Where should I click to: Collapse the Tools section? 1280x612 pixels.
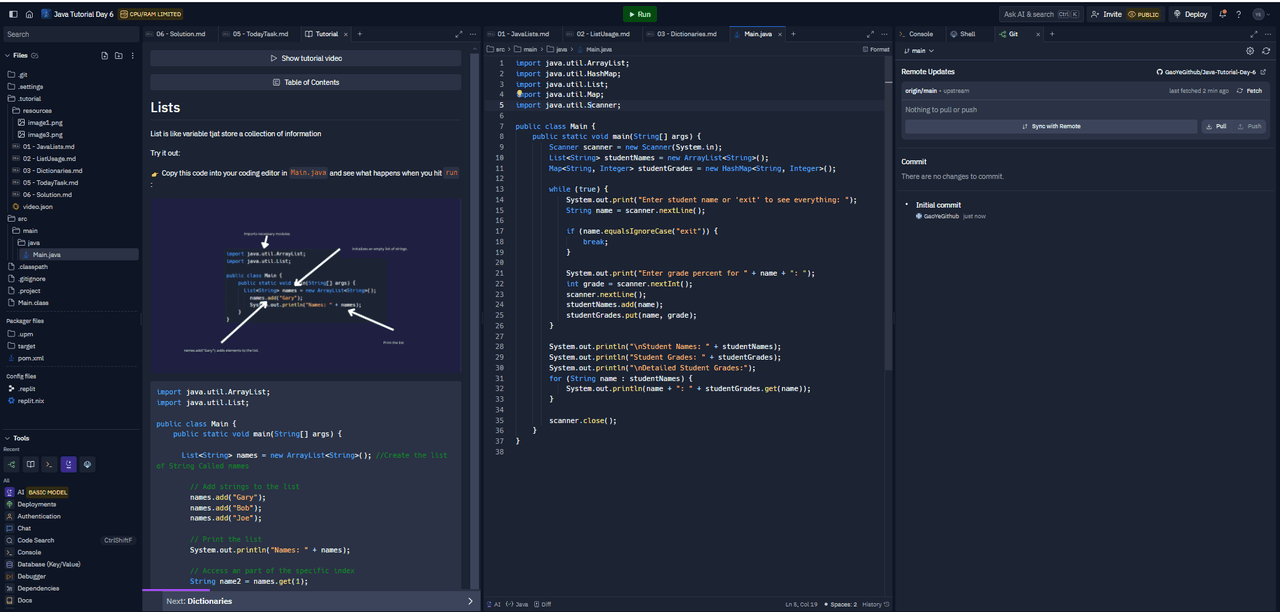coord(7,438)
